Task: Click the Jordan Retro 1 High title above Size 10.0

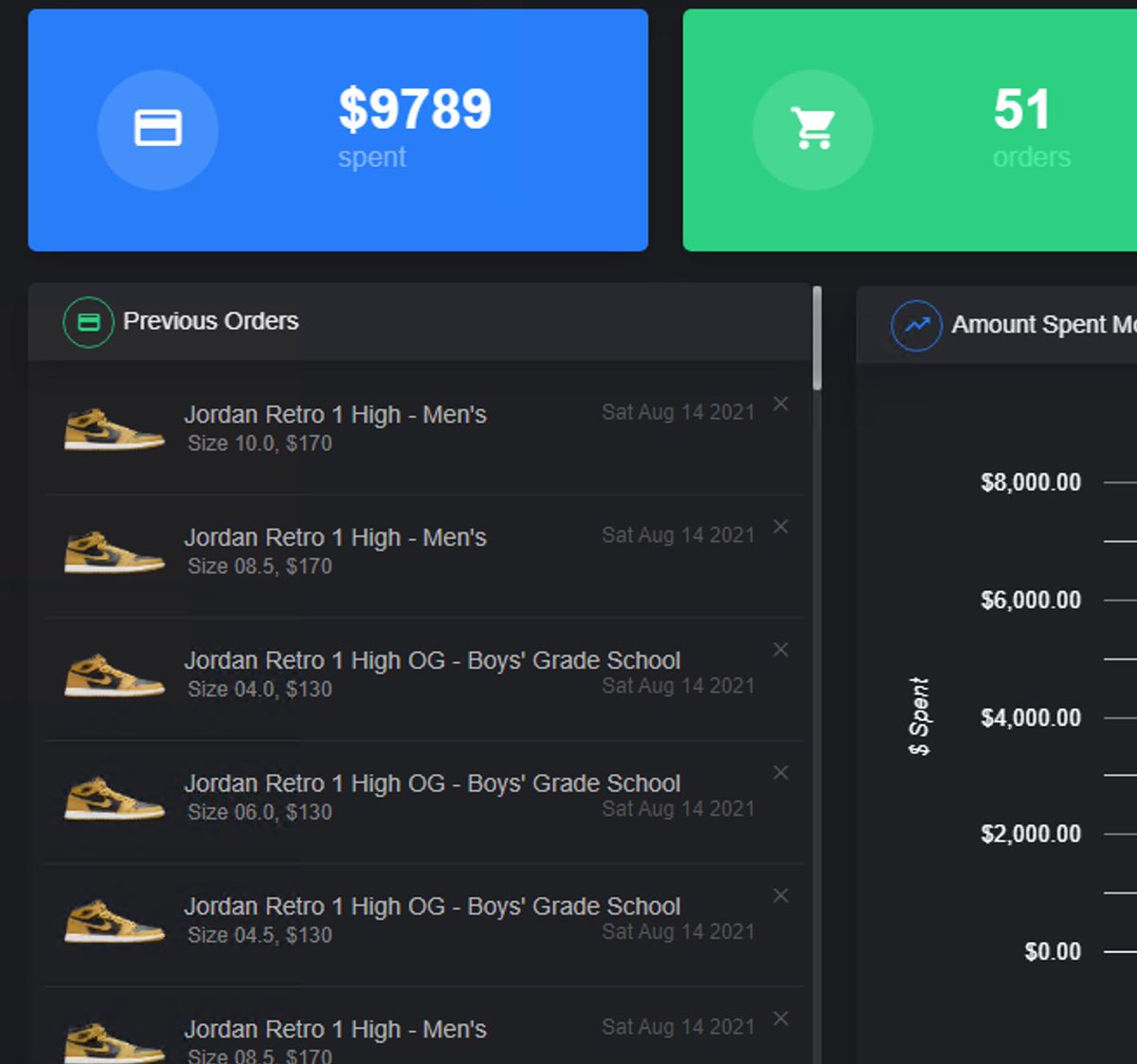Action: 335,415
